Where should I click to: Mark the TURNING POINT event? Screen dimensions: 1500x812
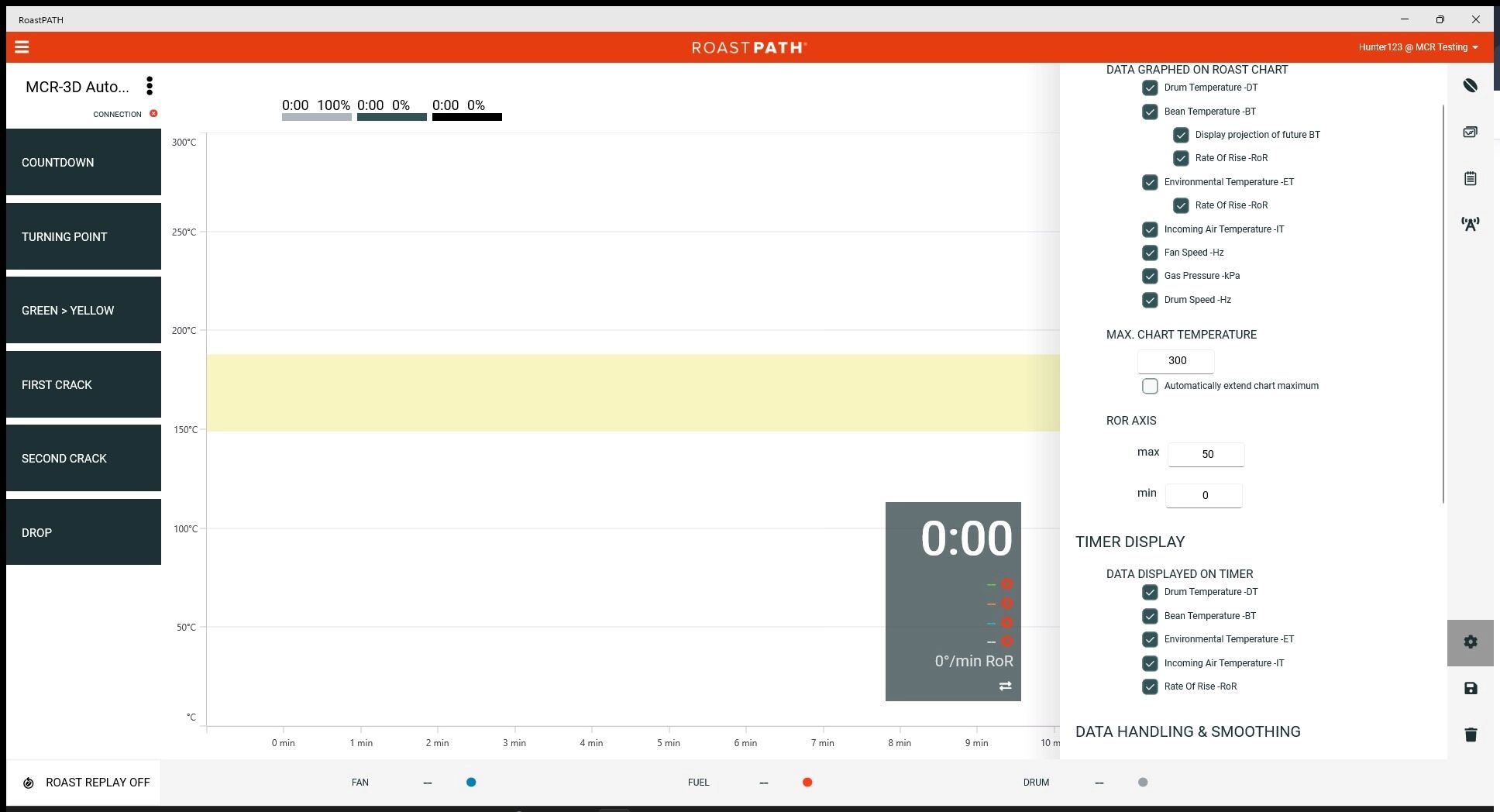84,236
